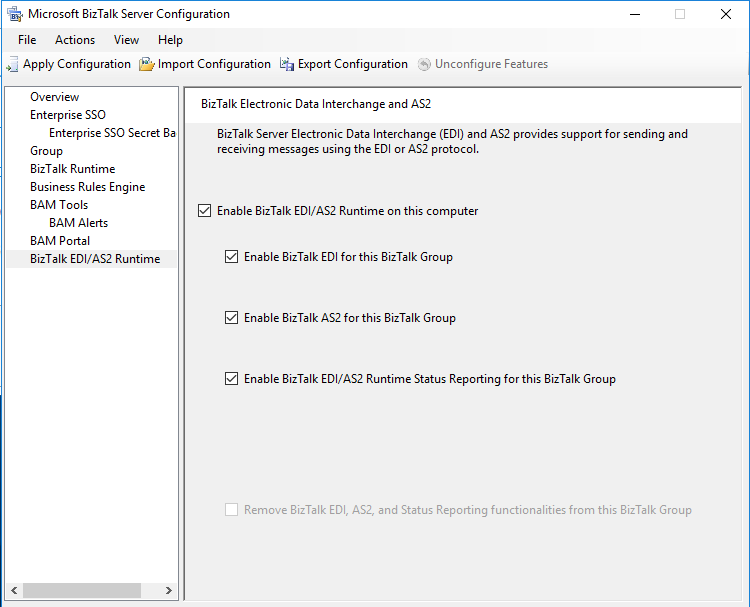Choose Export Configuration label in toolbar

coord(353,64)
